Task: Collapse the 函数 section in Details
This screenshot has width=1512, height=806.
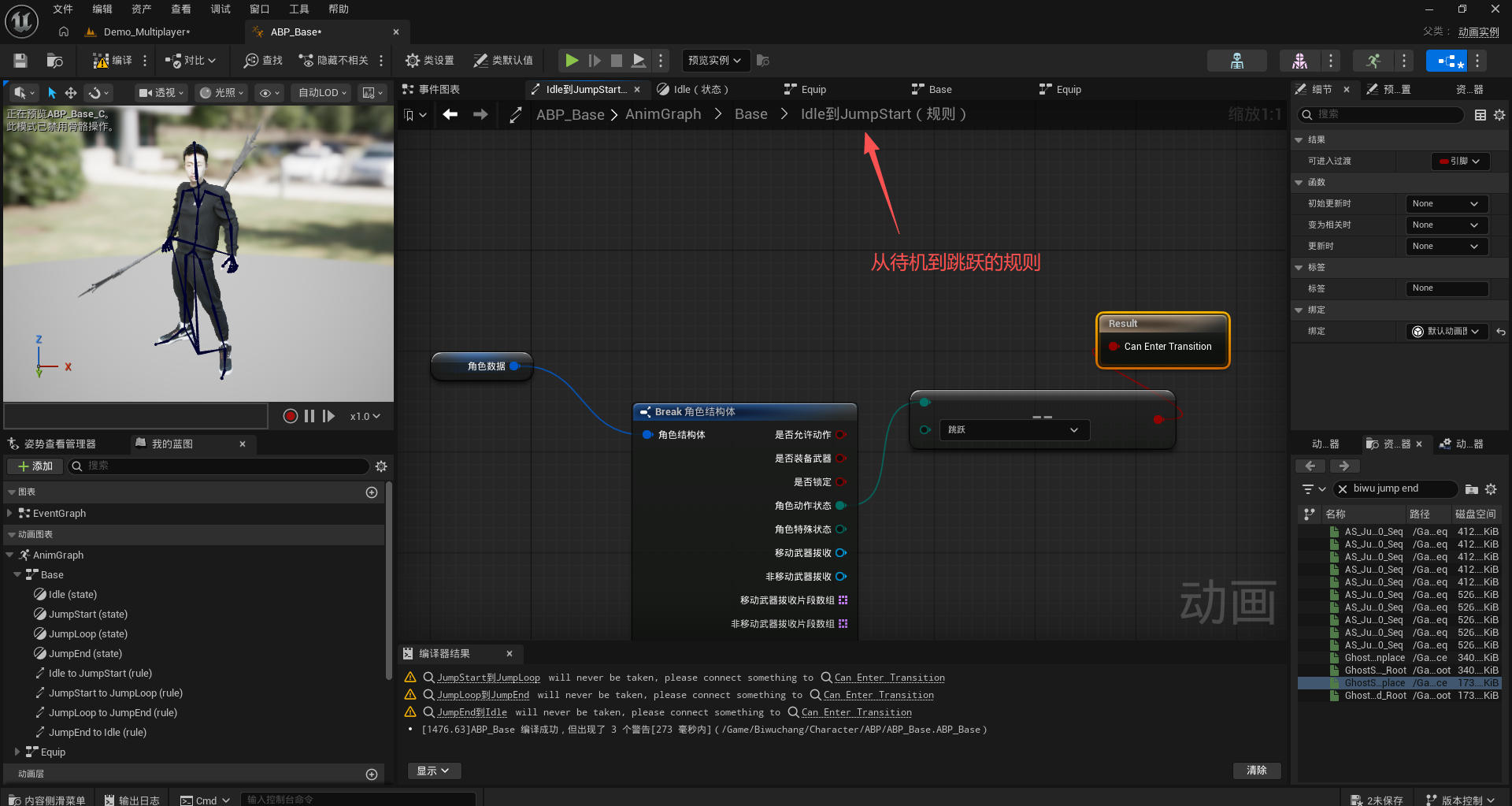Action: 1299,183
